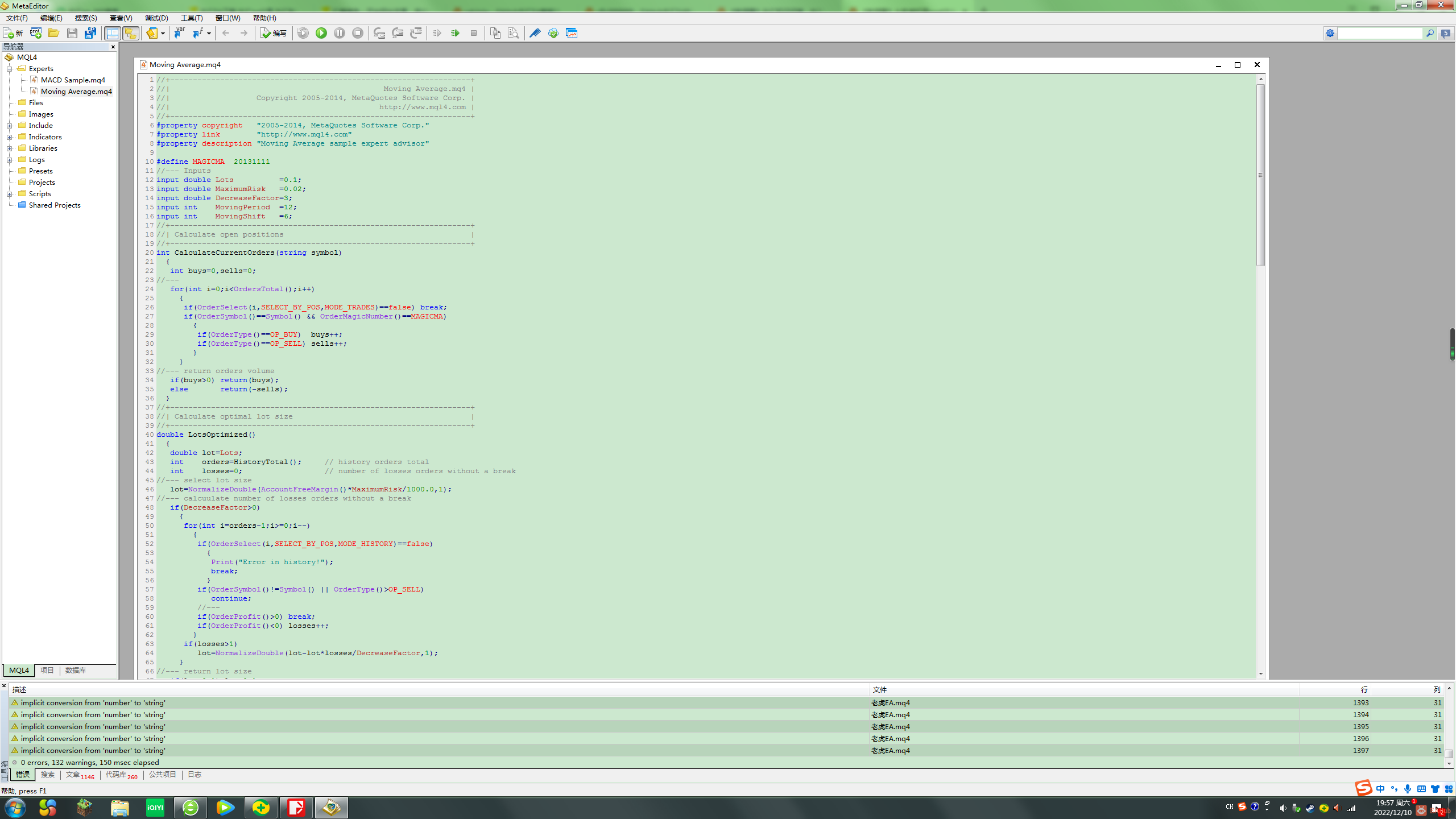Click the Compile (编写) button
Viewport: 1456px width, 819px height.
point(274,33)
